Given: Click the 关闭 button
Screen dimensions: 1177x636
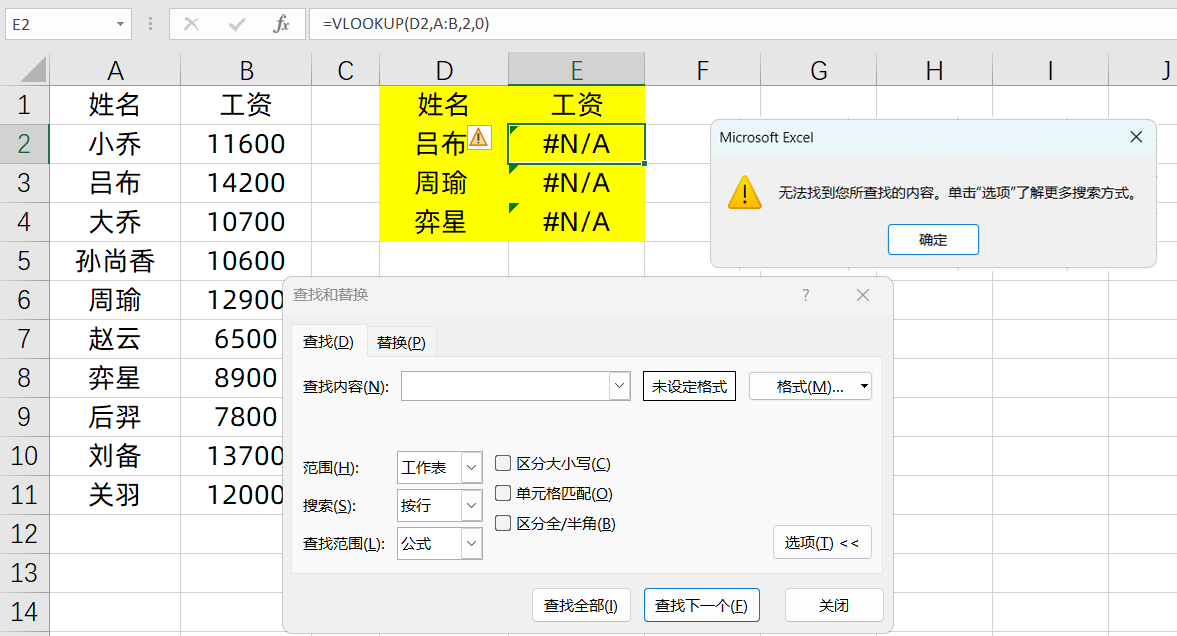Looking at the screenshot, I should pyautogui.click(x=834, y=605).
